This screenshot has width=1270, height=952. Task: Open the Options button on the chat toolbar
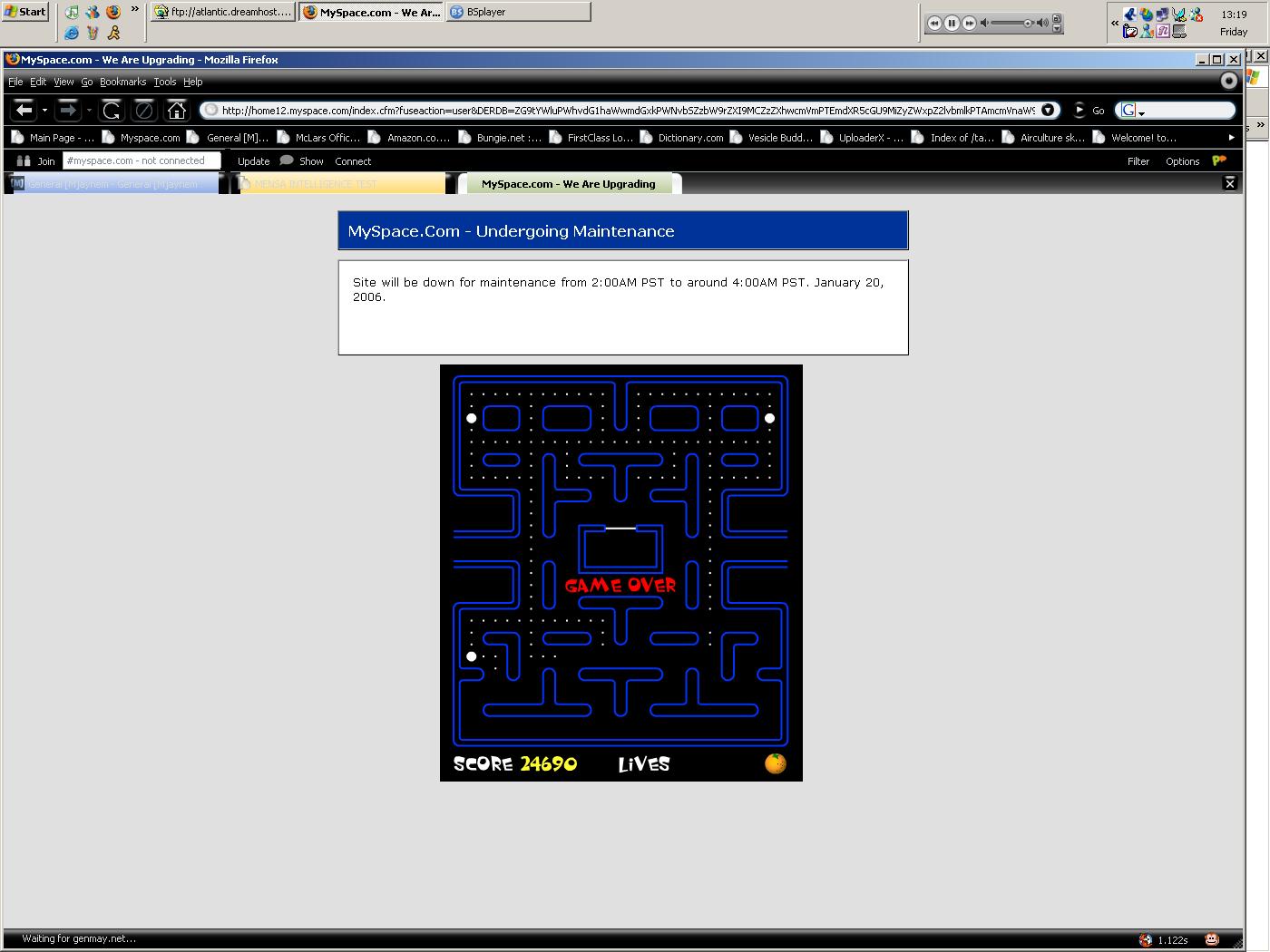point(1183,161)
